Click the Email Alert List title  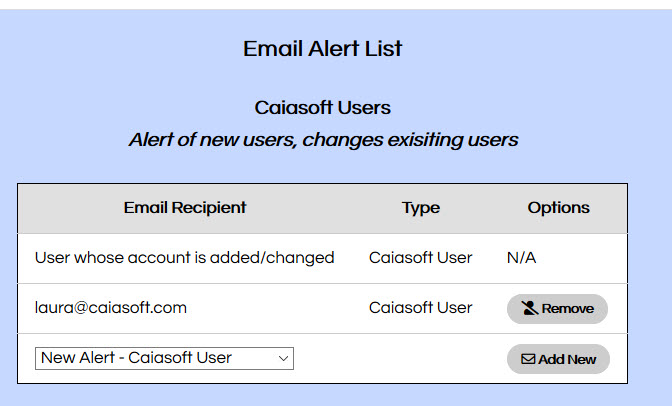(322, 48)
